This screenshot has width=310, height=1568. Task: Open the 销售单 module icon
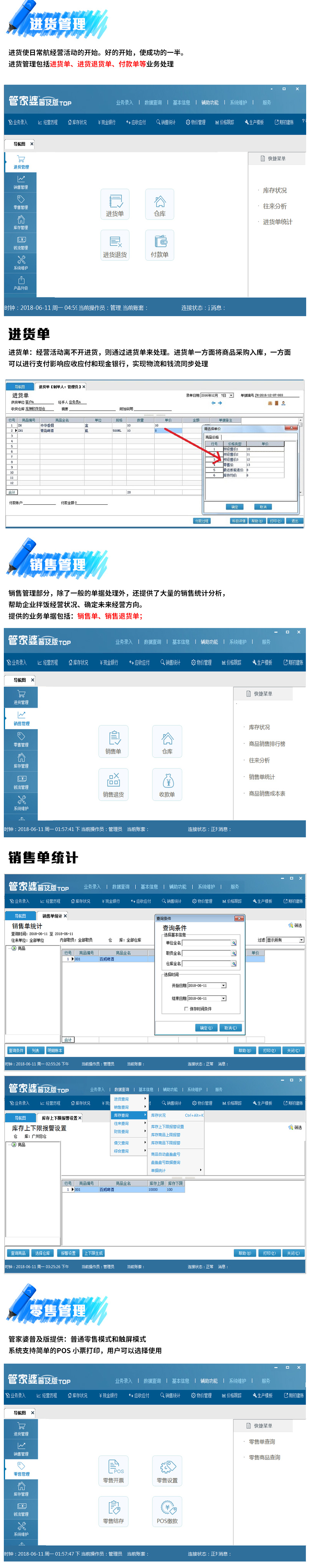point(113,741)
